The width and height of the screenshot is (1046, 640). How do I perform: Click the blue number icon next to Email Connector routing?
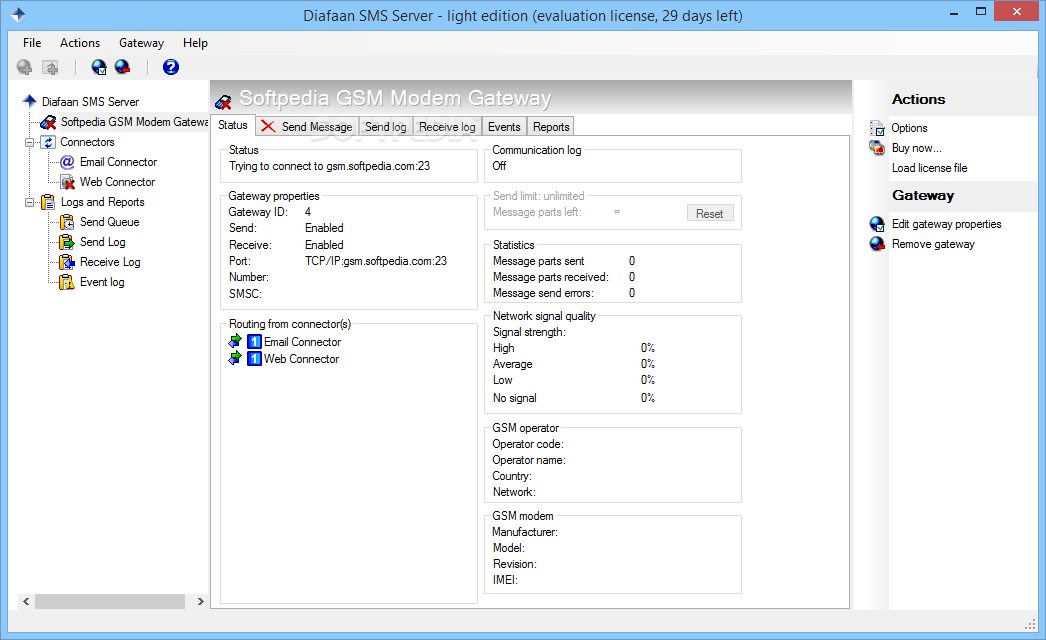(x=254, y=342)
